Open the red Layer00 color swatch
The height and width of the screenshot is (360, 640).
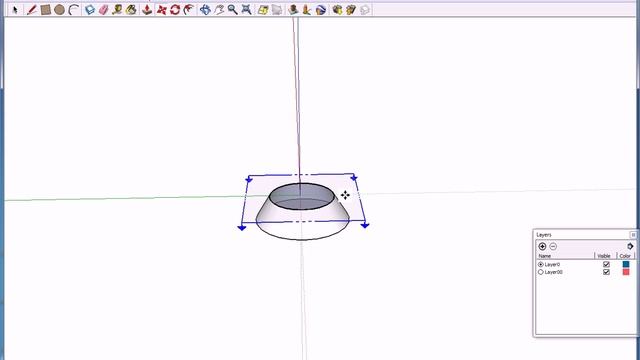pyautogui.click(x=626, y=272)
